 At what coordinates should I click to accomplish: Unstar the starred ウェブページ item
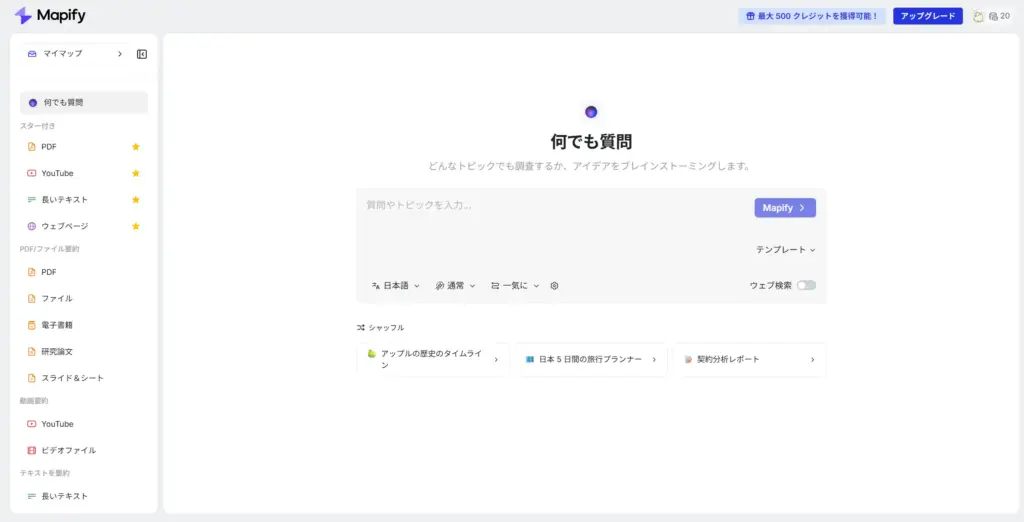(x=136, y=226)
